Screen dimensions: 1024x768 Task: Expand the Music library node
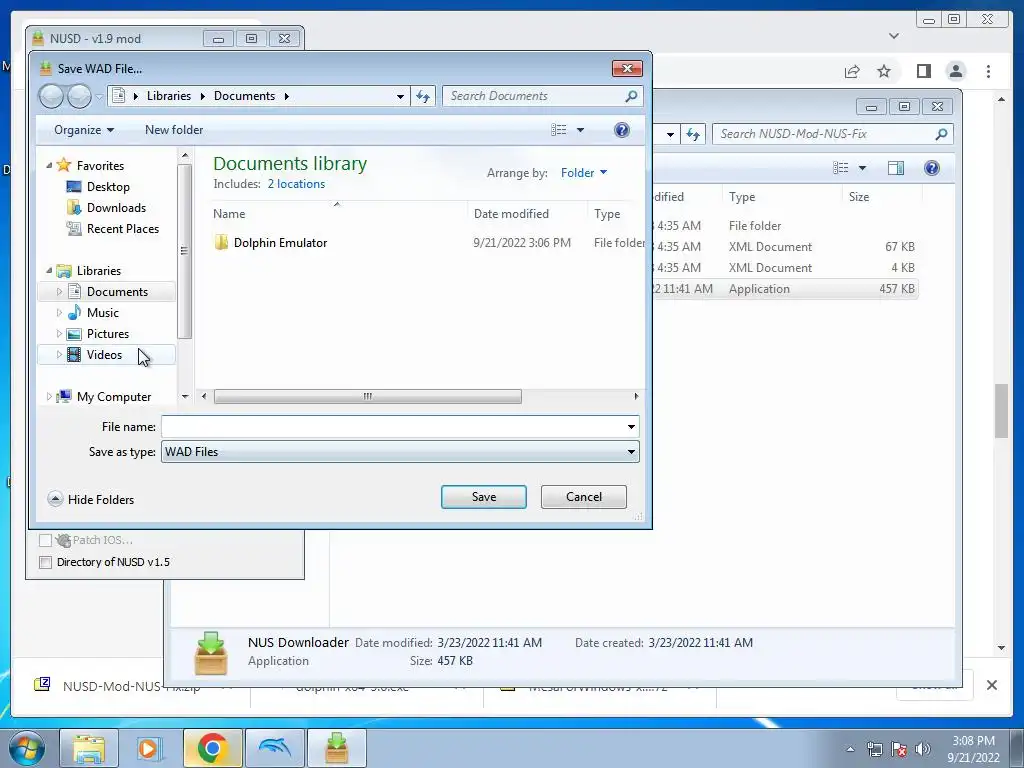(59, 313)
